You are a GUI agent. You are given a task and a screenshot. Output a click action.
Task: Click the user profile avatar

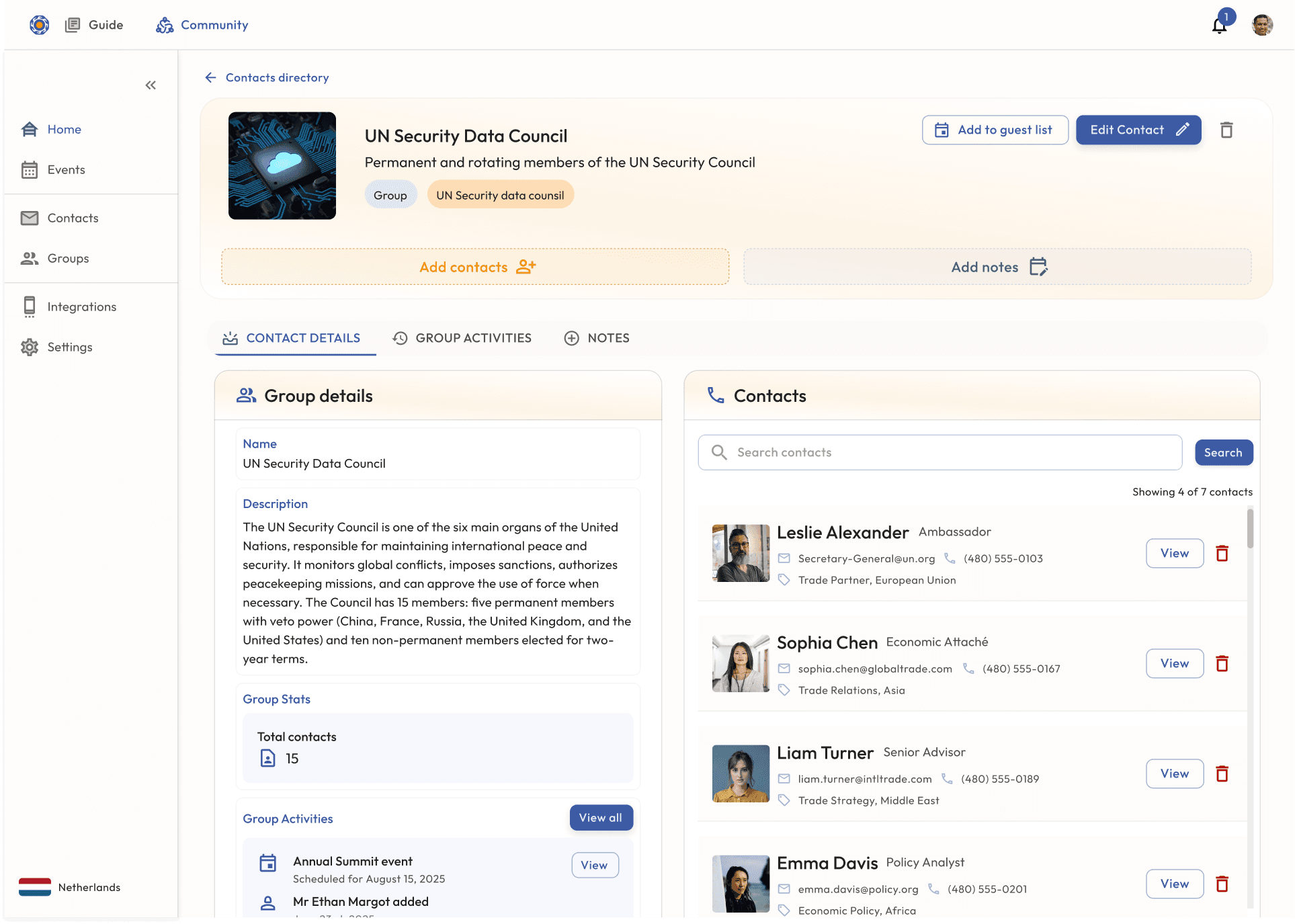1262,25
